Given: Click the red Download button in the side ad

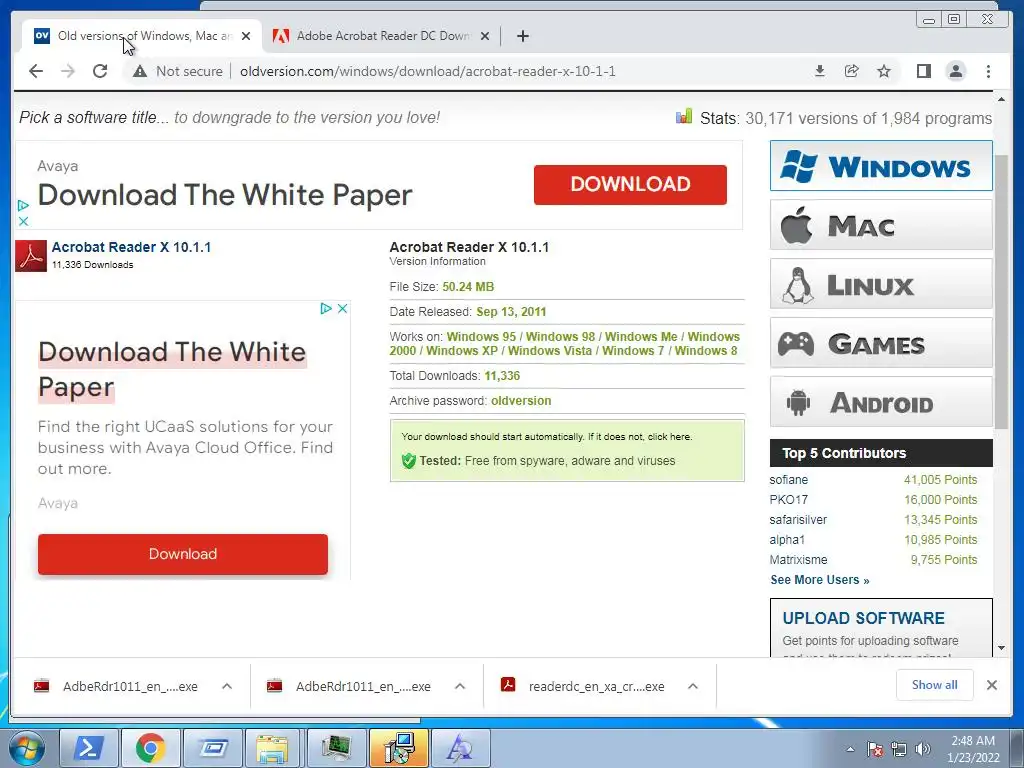Looking at the screenshot, I should [x=183, y=554].
